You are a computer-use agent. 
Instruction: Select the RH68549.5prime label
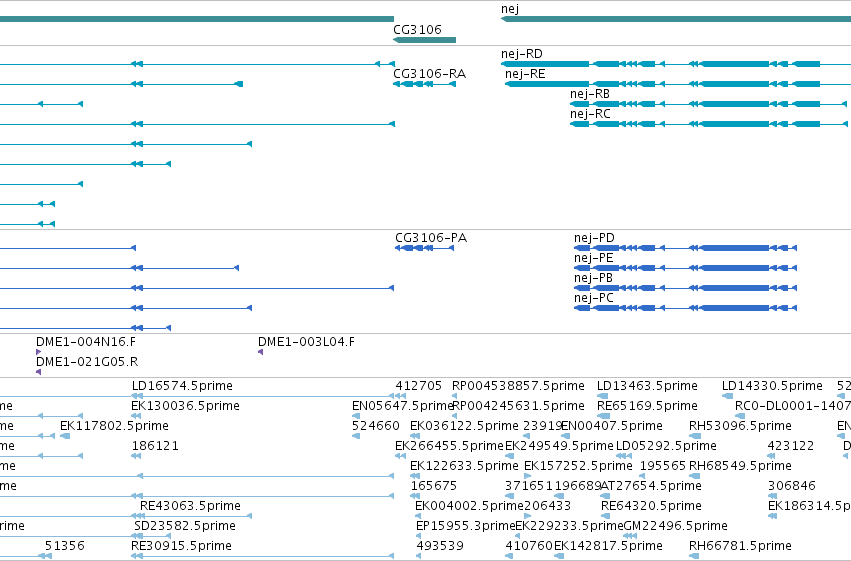point(740,466)
